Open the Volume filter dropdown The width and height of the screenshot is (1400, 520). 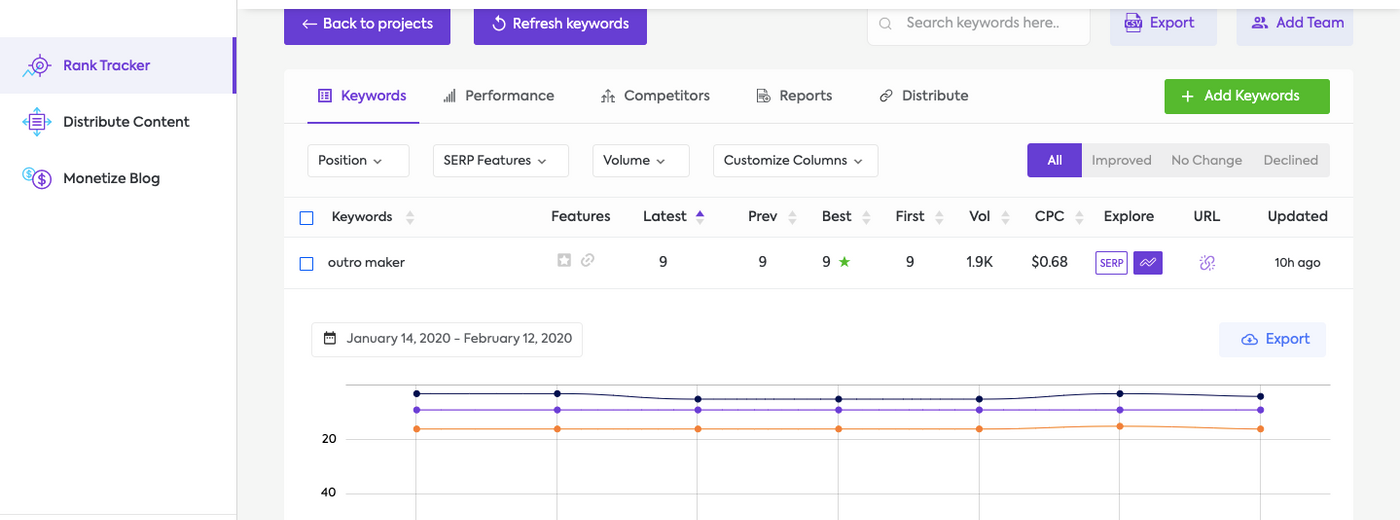pos(641,160)
